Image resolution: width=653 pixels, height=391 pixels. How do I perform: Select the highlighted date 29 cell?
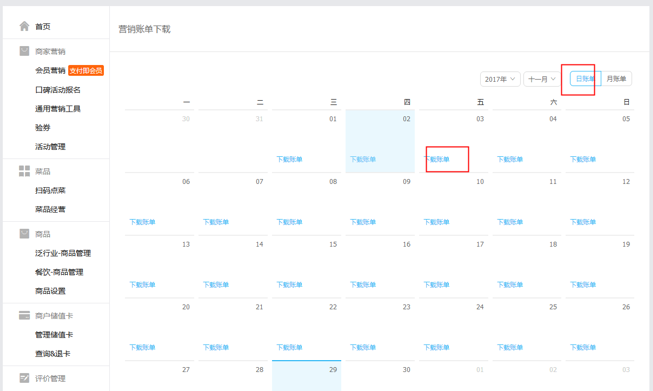[x=307, y=376]
